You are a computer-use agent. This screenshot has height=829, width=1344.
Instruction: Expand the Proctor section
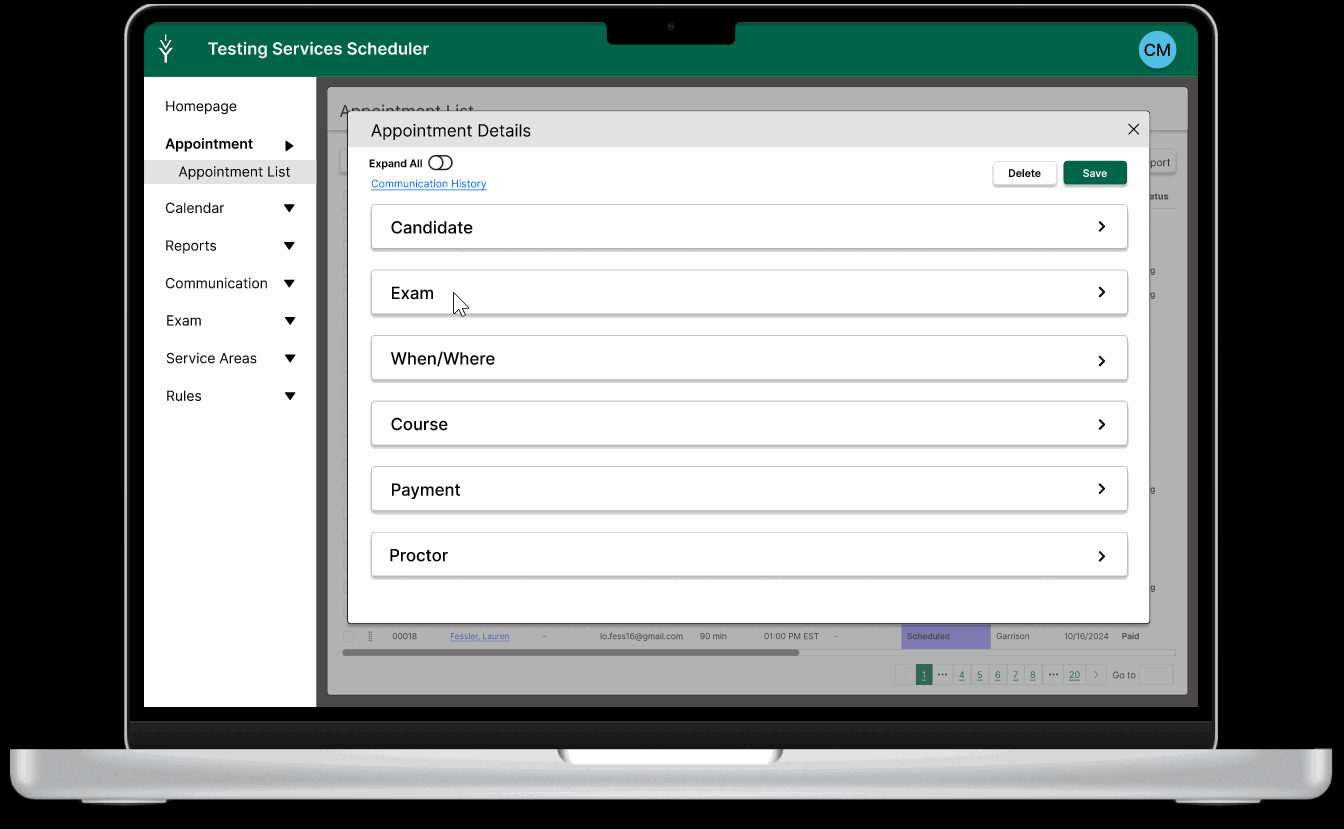[749, 555]
